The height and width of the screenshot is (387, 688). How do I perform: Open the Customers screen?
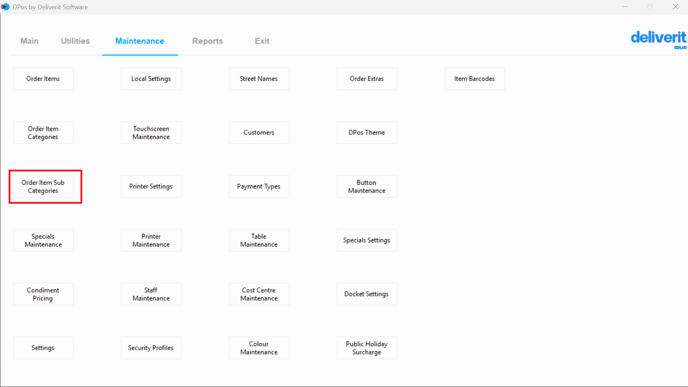[259, 133]
